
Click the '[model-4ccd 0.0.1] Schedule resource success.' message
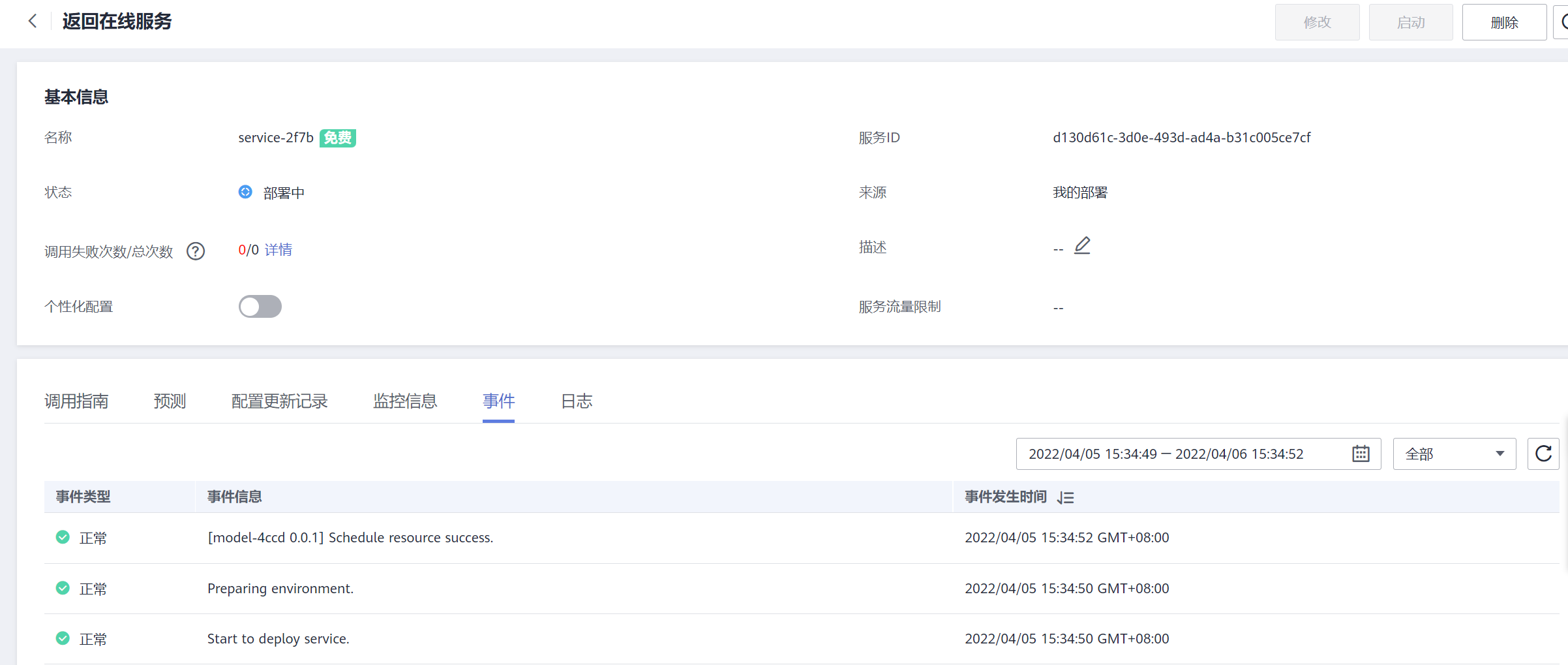coord(350,538)
